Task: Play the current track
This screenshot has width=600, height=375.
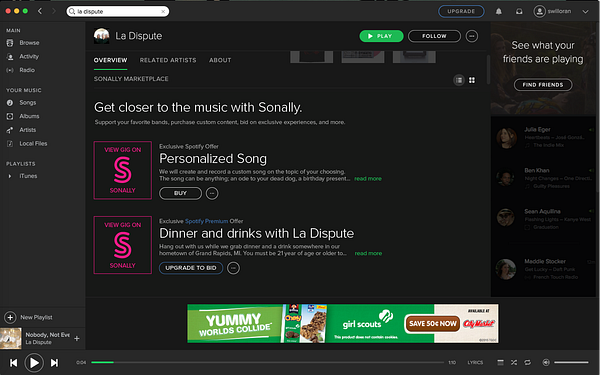Action: click(34, 362)
